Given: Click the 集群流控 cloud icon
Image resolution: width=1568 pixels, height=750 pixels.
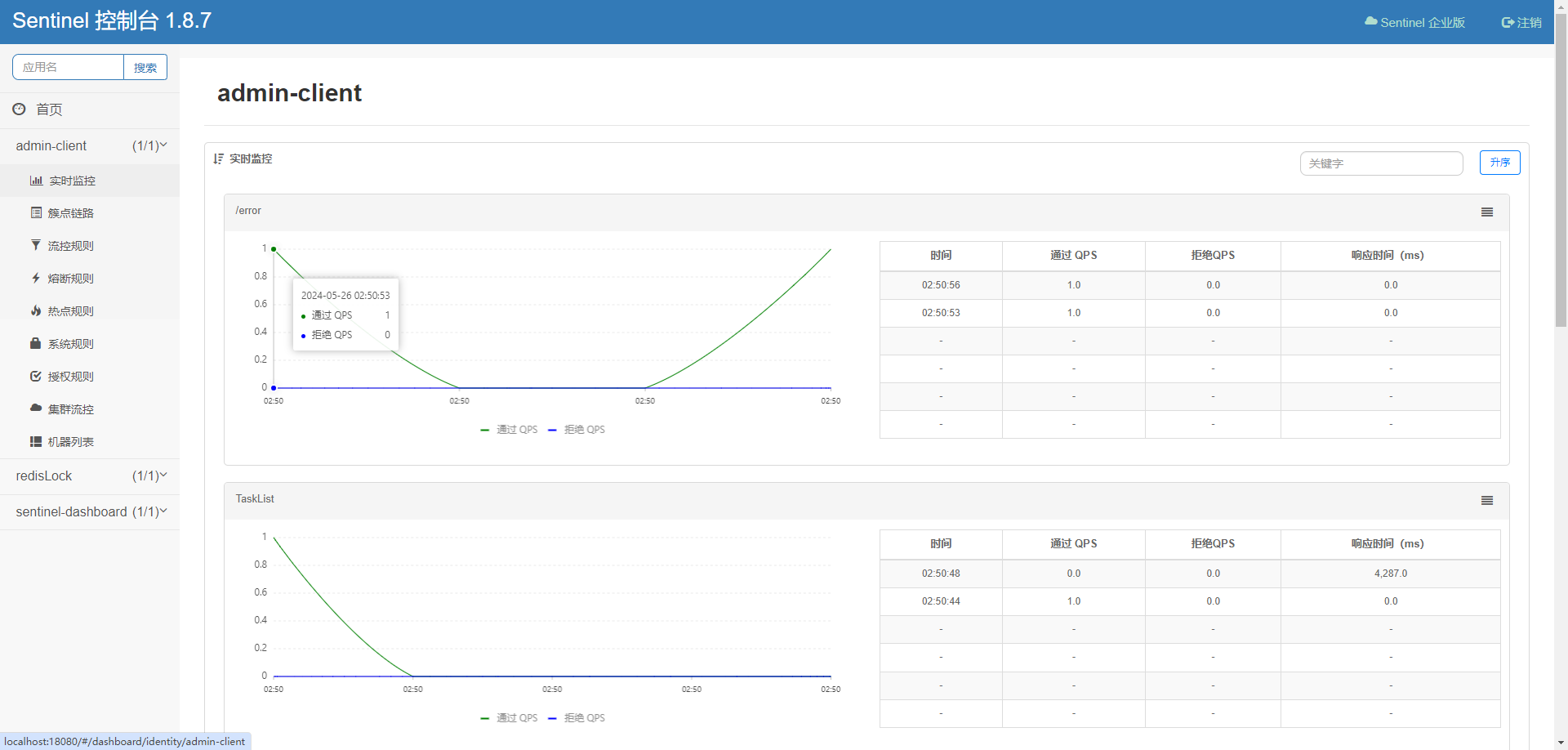Looking at the screenshot, I should point(36,407).
